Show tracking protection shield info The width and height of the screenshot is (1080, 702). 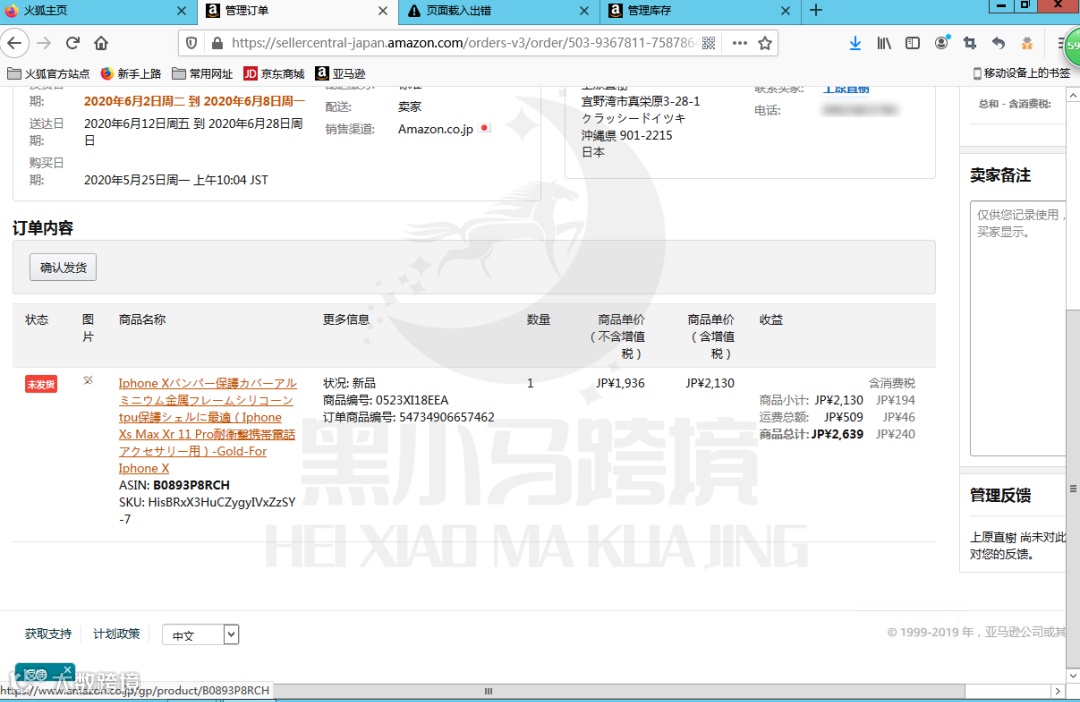tap(191, 43)
